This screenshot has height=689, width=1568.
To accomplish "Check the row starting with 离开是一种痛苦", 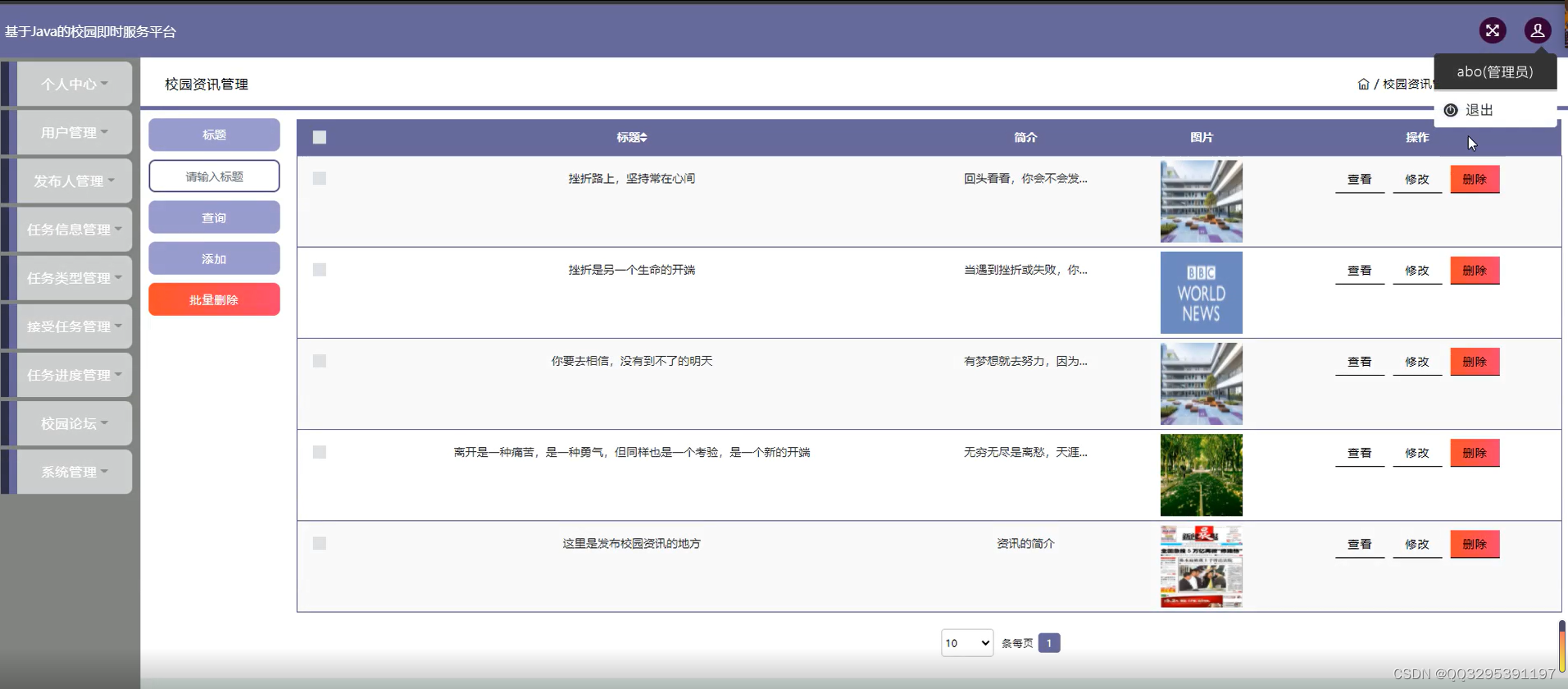I will pyautogui.click(x=320, y=452).
